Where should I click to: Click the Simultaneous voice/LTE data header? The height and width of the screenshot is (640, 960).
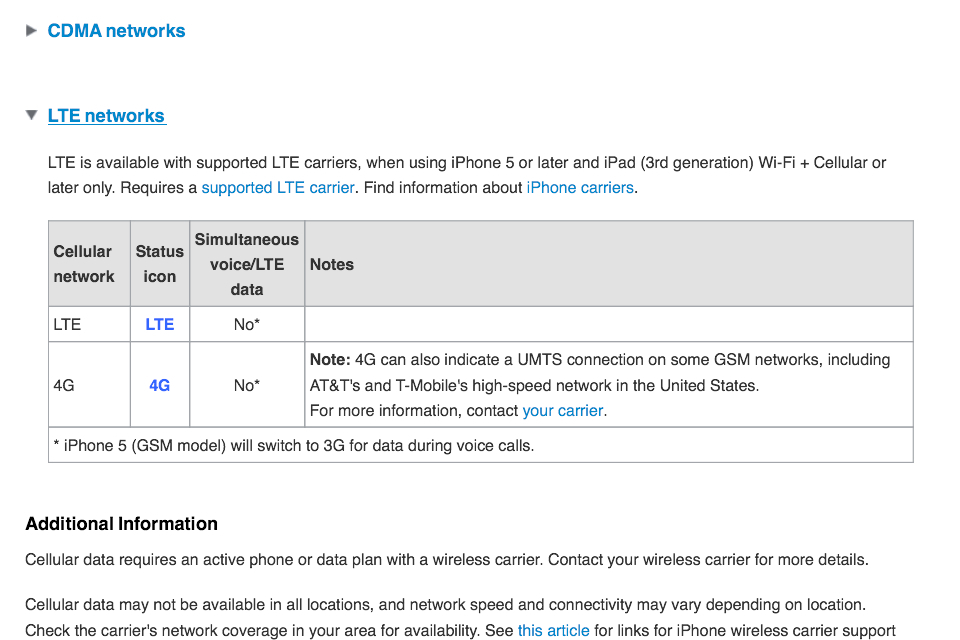246,264
